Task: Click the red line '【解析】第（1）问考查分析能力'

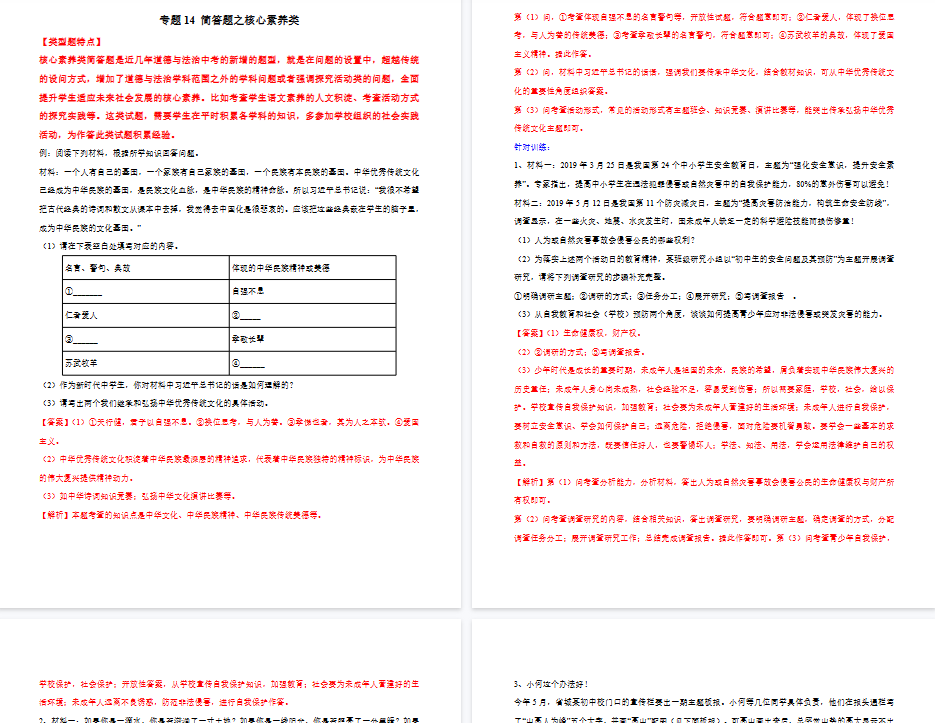Action: click(x=704, y=482)
